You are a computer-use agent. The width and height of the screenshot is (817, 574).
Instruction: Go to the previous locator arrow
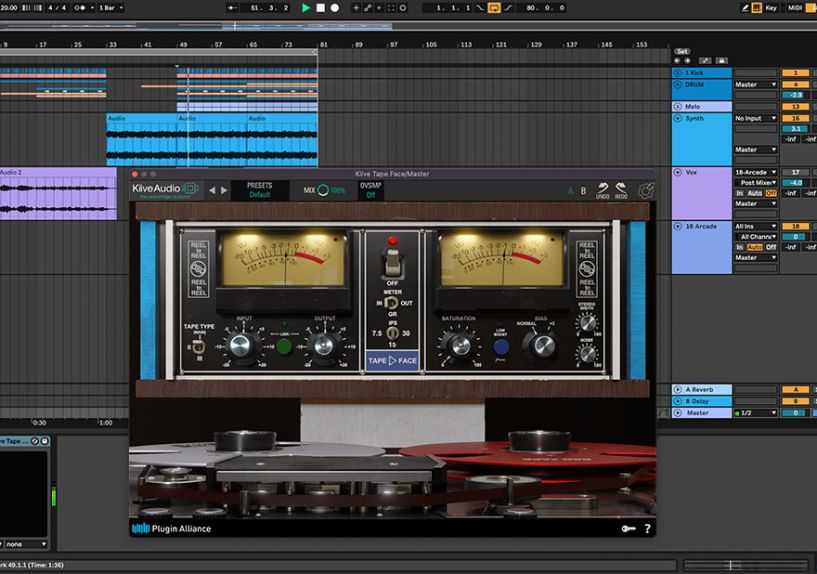(677, 60)
